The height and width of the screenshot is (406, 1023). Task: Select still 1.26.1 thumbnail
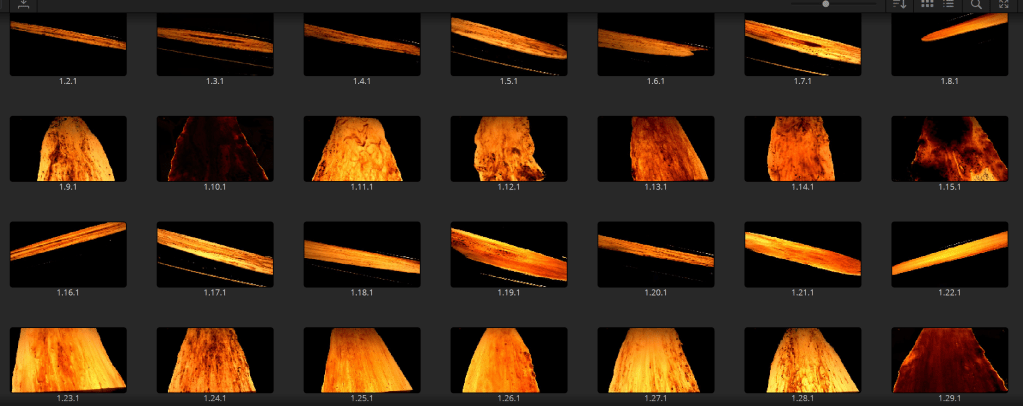point(509,360)
